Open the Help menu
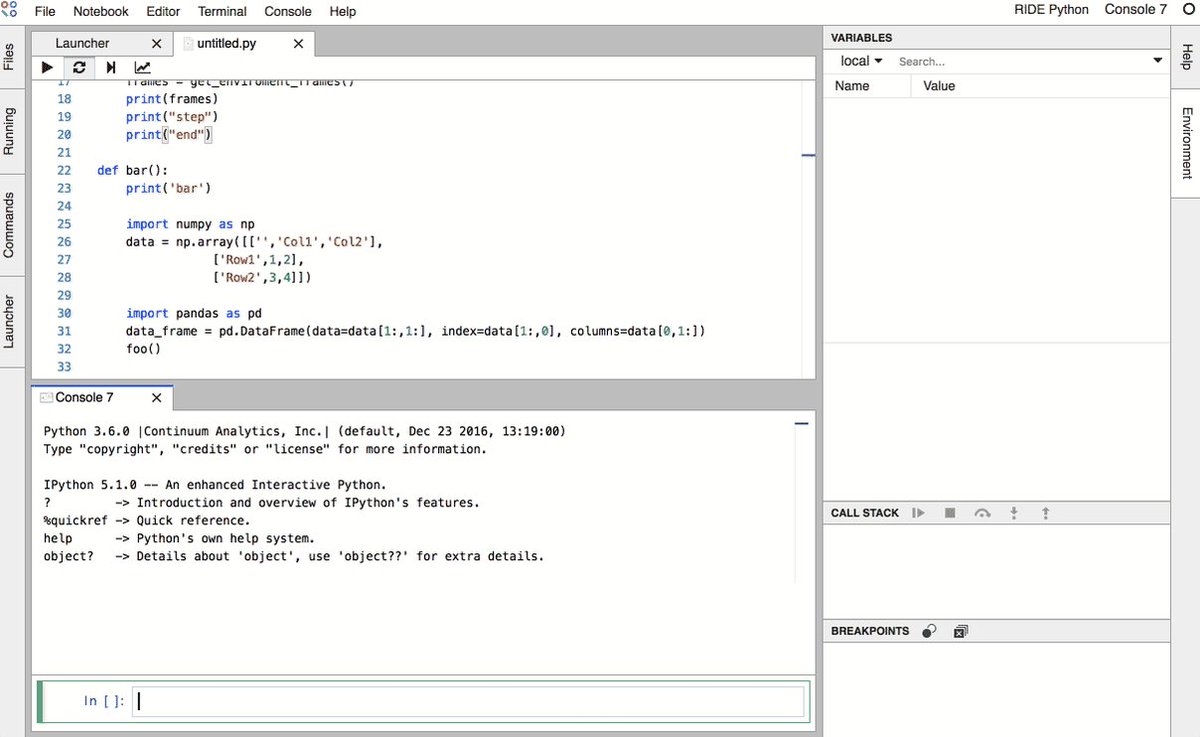 coord(342,11)
